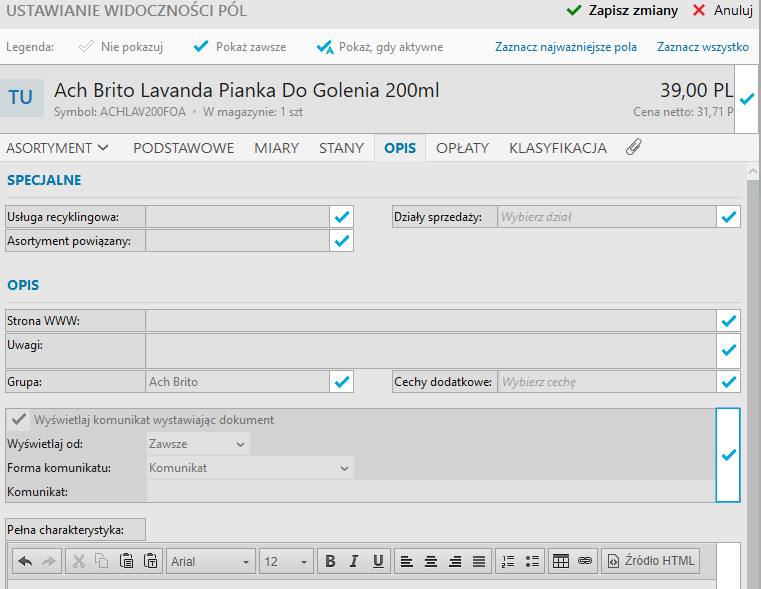Open the attachments paperclip tab

click(x=633, y=148)
